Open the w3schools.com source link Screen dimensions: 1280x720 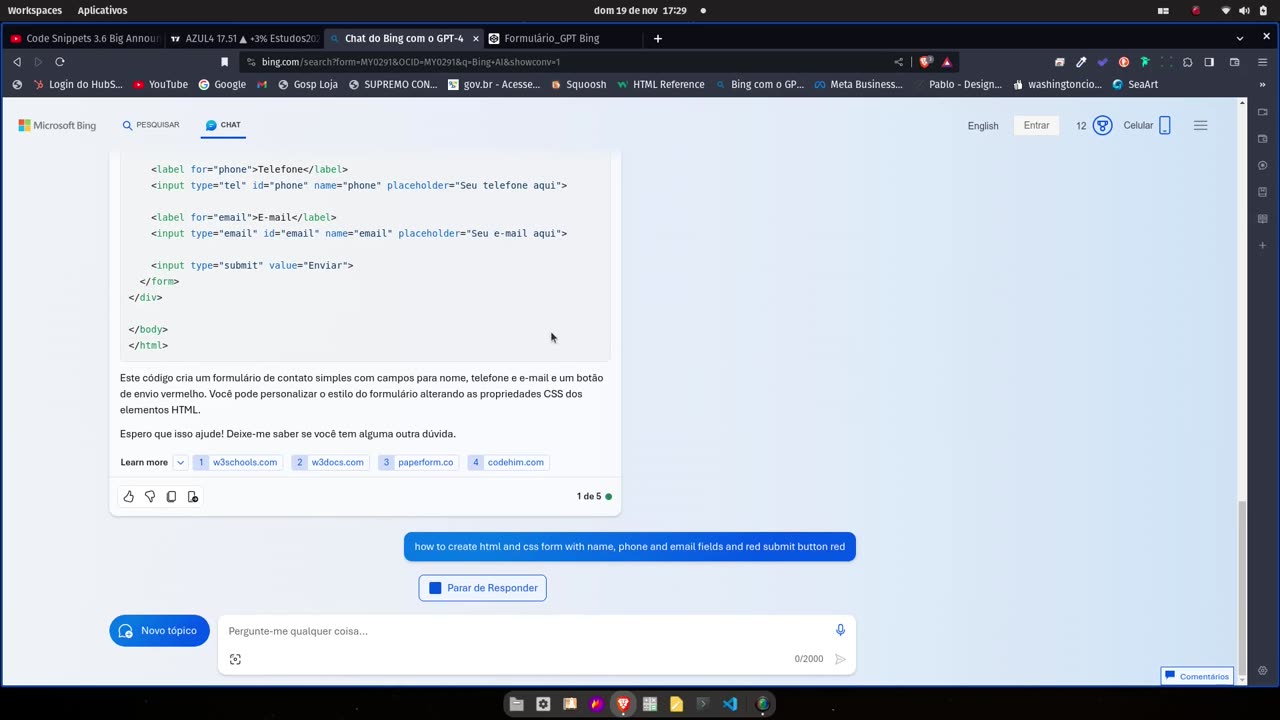tap(237, 462)
